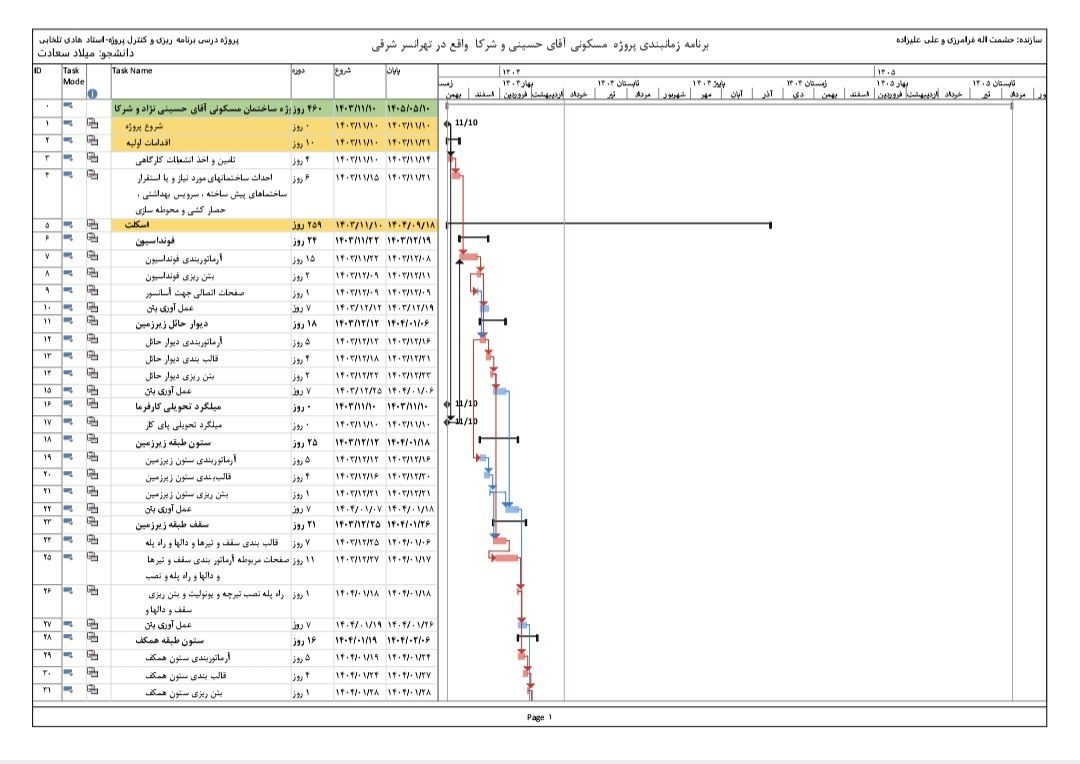The height and width of the screenshot is (764, 1080).
Task: Click the indicator icon in اقدامات اولیه row
Action: pyautogui.click(x=94, y=142)
